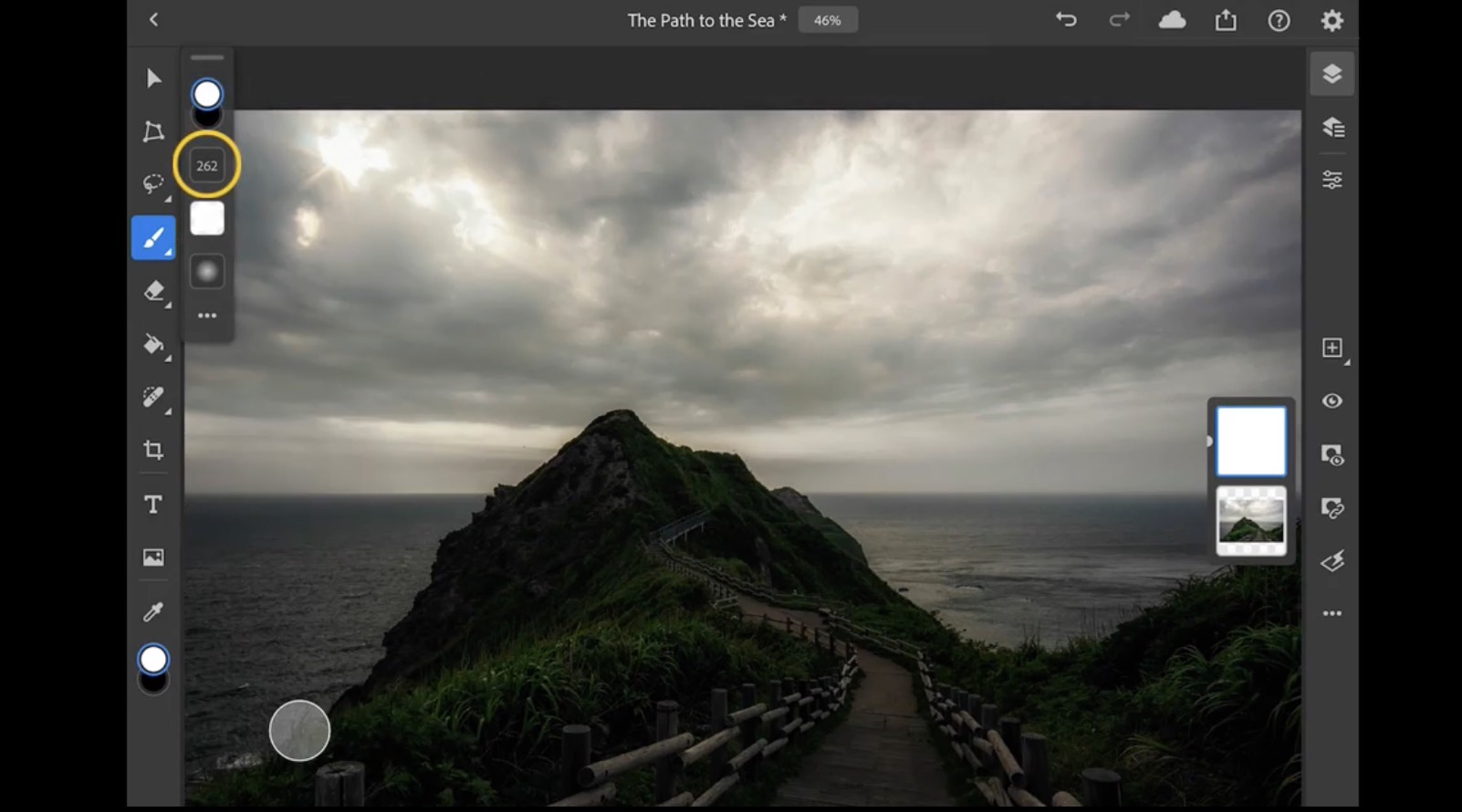Show compact layer view

coord(1332,74)
